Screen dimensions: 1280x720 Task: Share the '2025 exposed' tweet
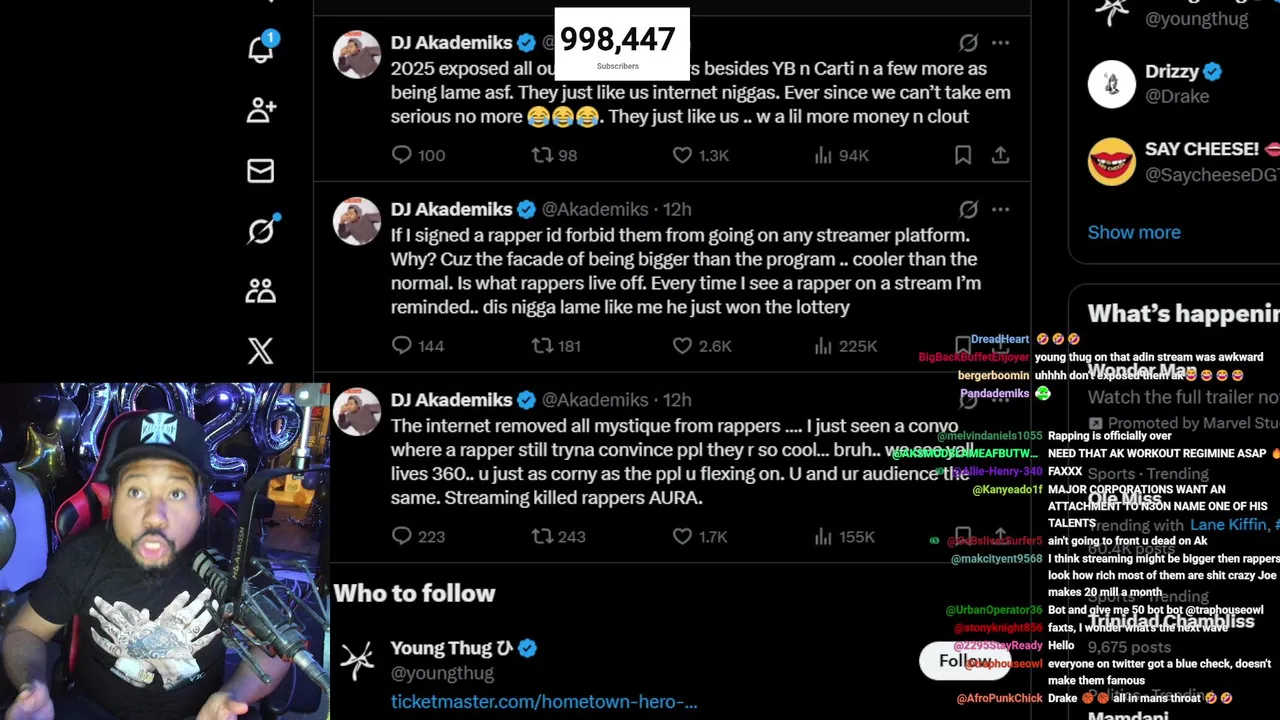tap(1000, 155)
